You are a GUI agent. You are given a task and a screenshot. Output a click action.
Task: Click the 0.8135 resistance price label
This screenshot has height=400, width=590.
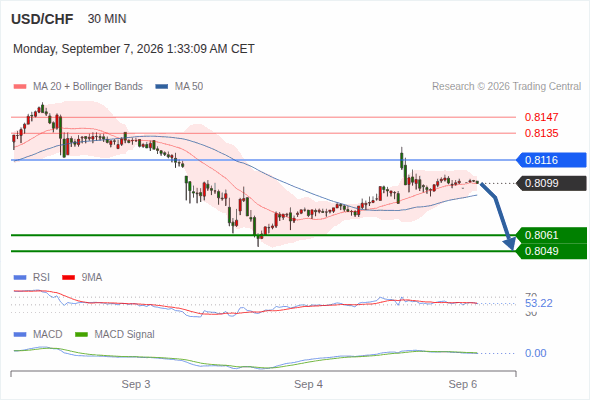pos(541,133)
